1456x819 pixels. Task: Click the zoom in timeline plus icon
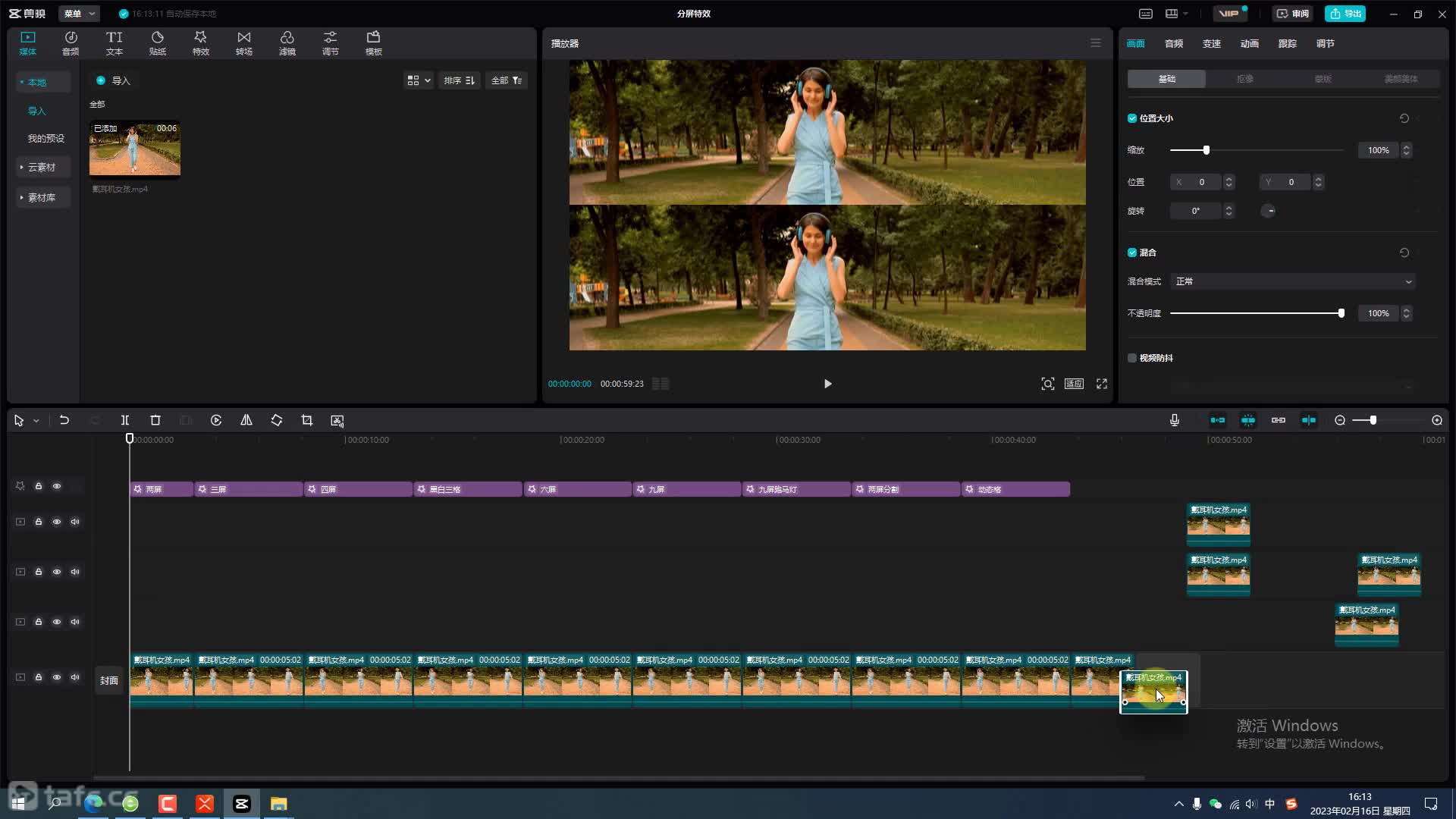(1437, 420)
